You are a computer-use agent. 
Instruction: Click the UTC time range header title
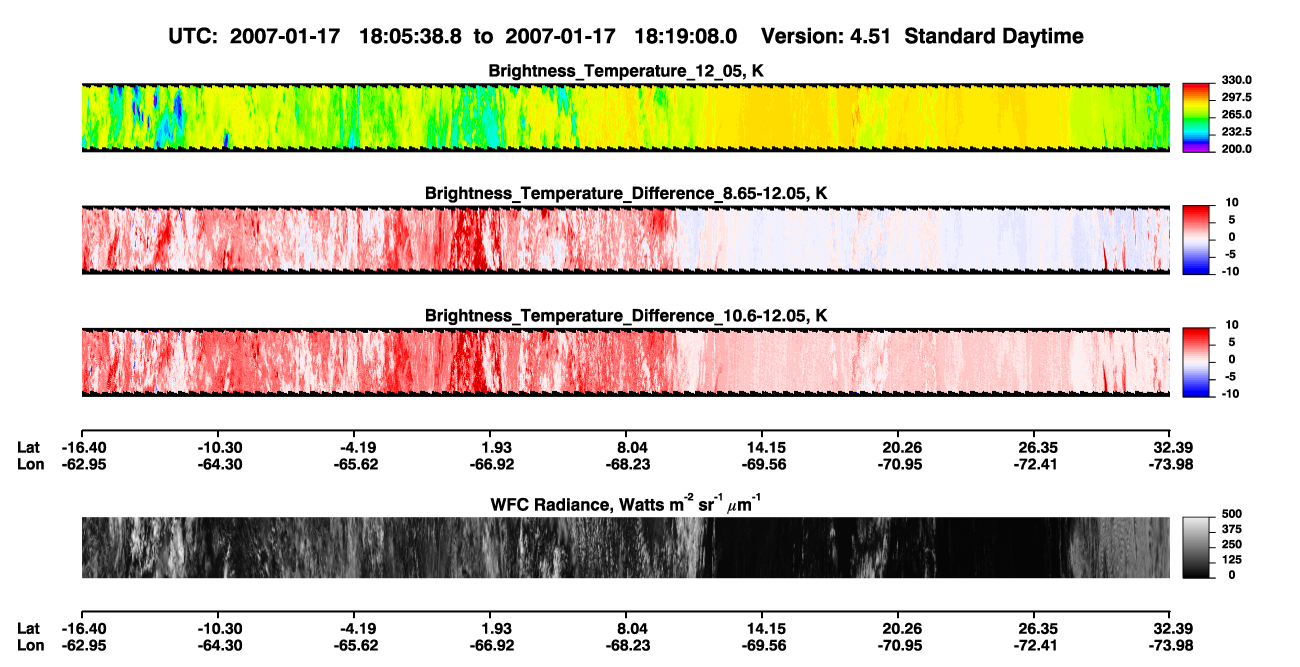[x=626, y=36]
